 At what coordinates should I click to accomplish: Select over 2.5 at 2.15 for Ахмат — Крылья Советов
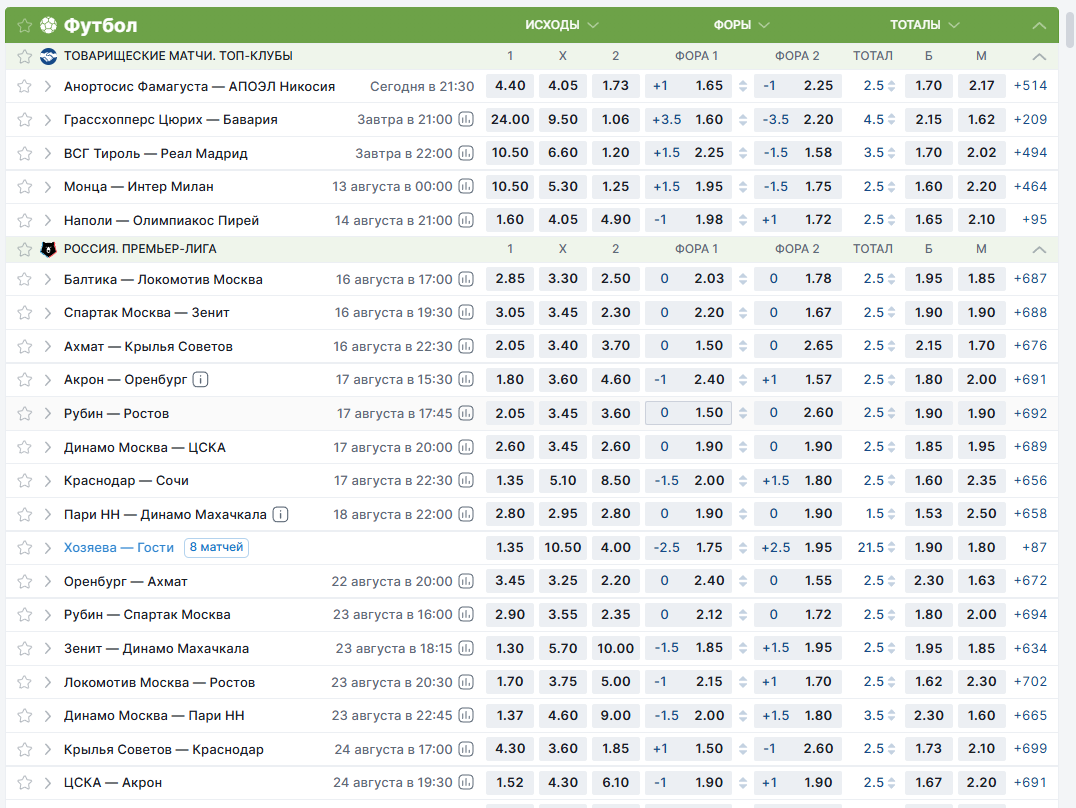[x=928, y=346]
